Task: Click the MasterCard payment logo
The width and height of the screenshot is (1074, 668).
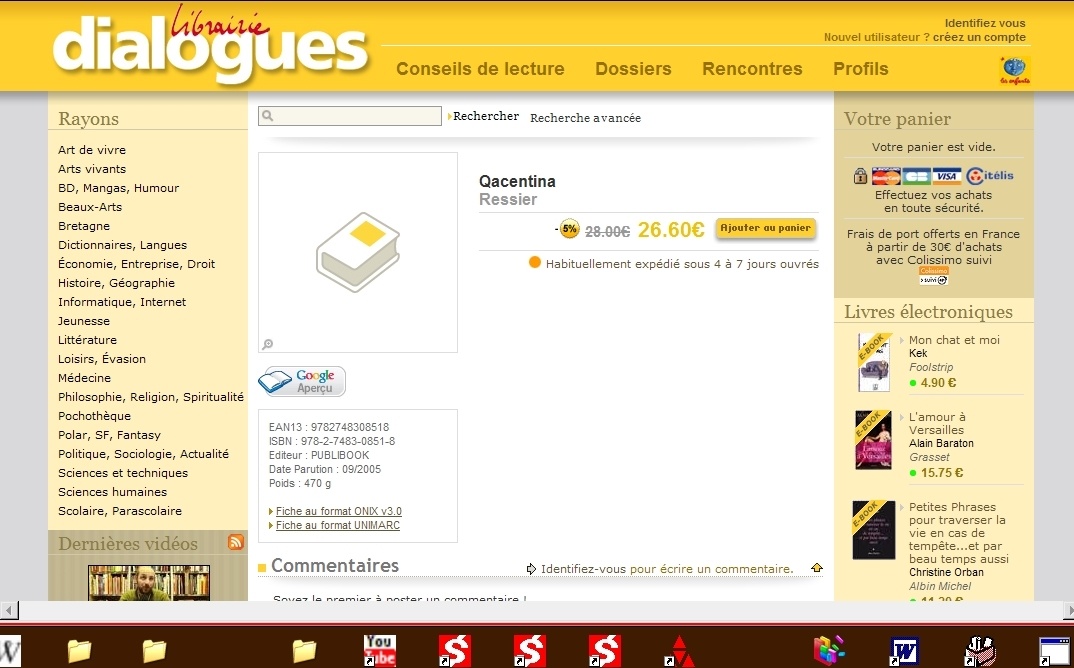Action: [886, 176]
